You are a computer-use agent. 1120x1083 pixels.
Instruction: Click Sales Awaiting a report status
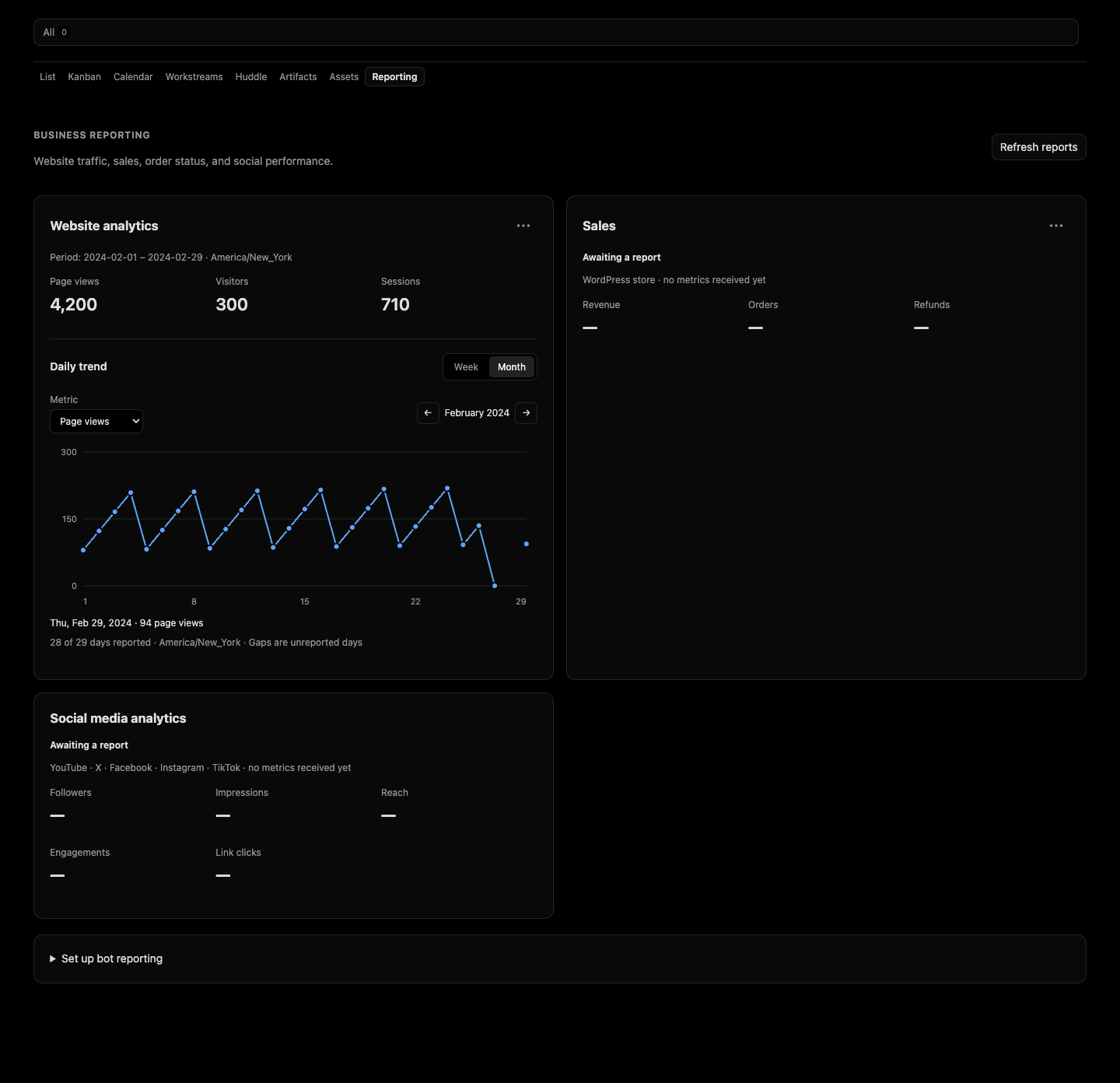coord(621,258)
